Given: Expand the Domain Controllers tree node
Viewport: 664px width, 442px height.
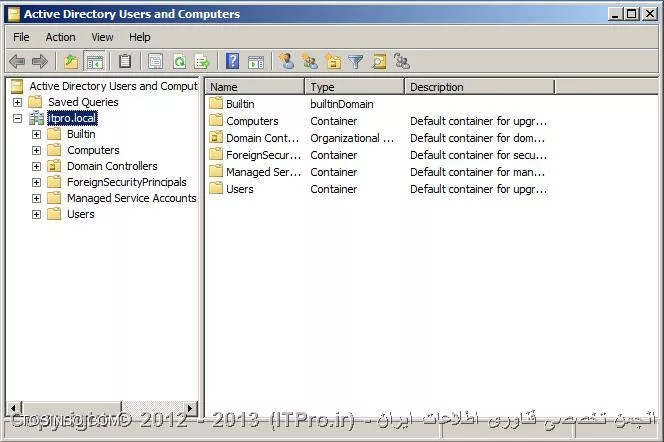Looking at the screenshot, I should click(x=36, y=166).
